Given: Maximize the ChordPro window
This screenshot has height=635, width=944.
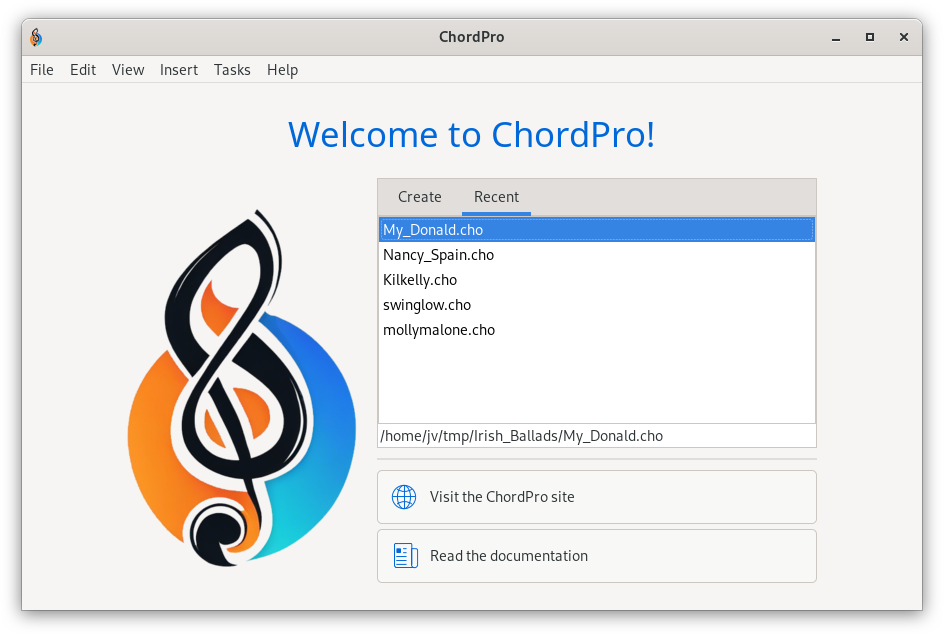Looking at the screenshot, I should pyautogui.click(x=869, y=37).
